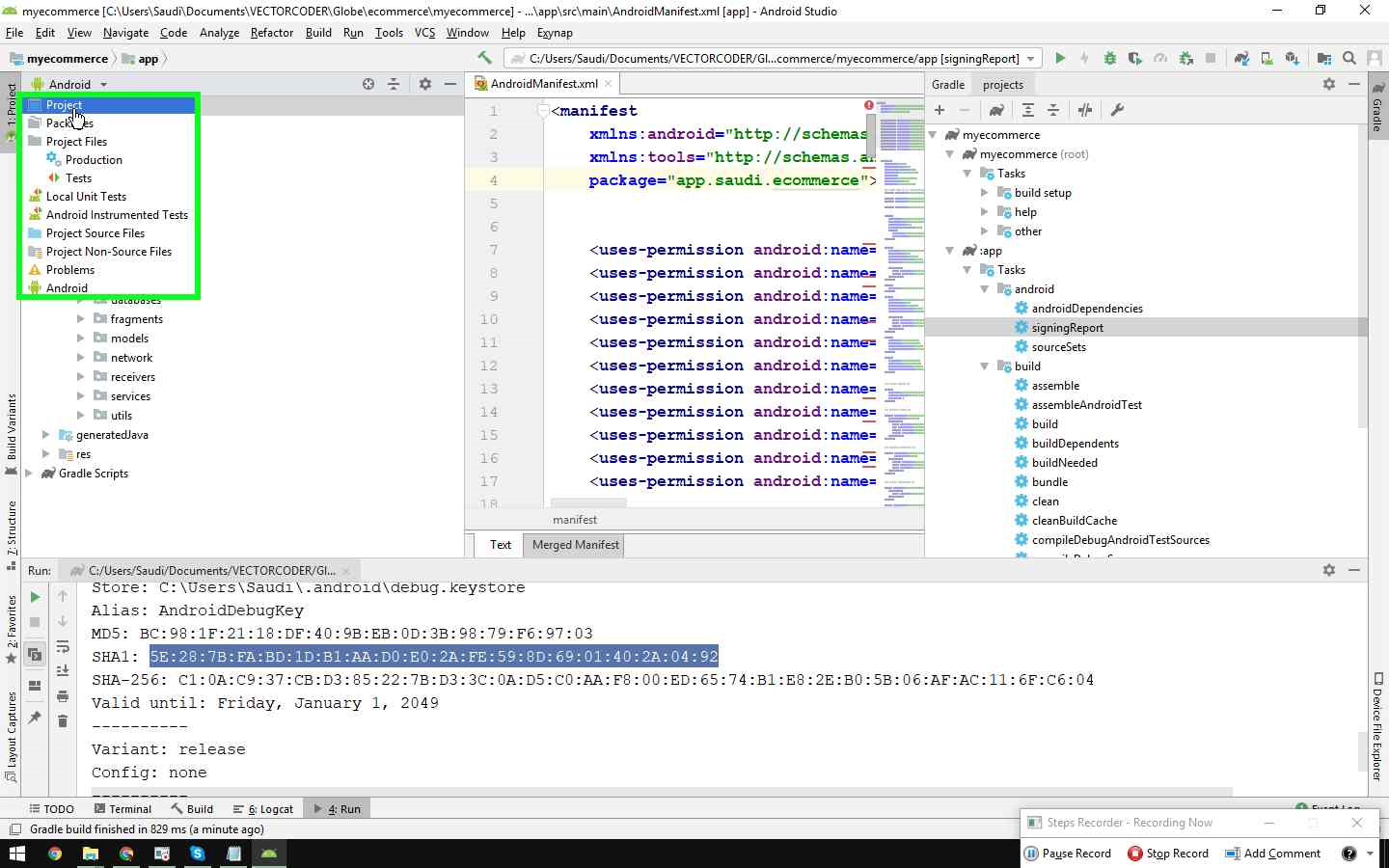Collapse all in Gradle panel
The height and width of the screenshot is (868, 1389).
click(1053, 110)
